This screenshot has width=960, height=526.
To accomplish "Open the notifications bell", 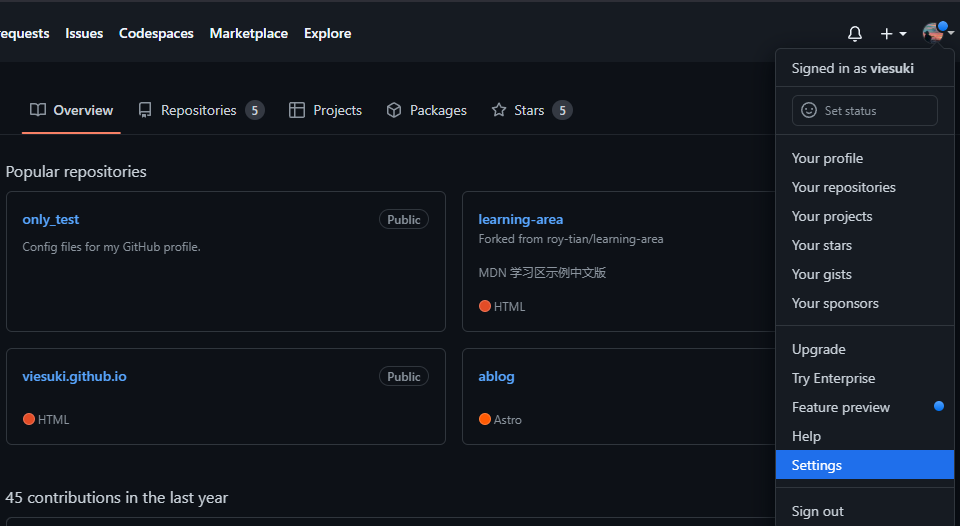I will [855, 34].
